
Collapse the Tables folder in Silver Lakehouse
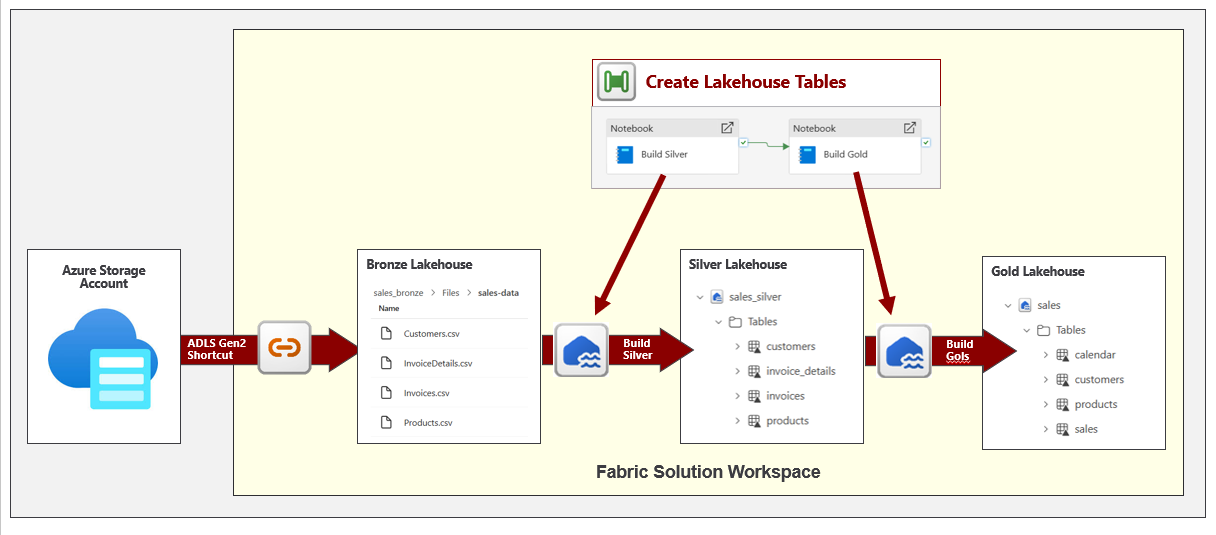tap(718, 322)
